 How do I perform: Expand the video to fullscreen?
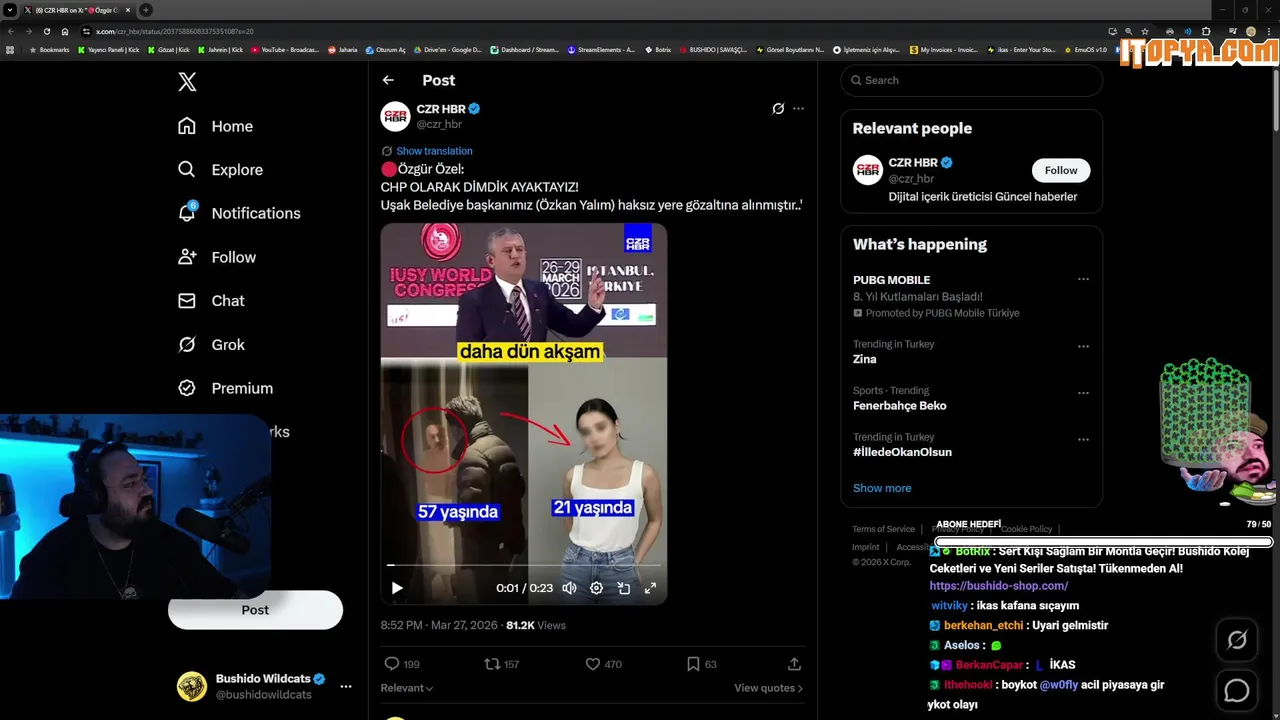tap(650, 588)
